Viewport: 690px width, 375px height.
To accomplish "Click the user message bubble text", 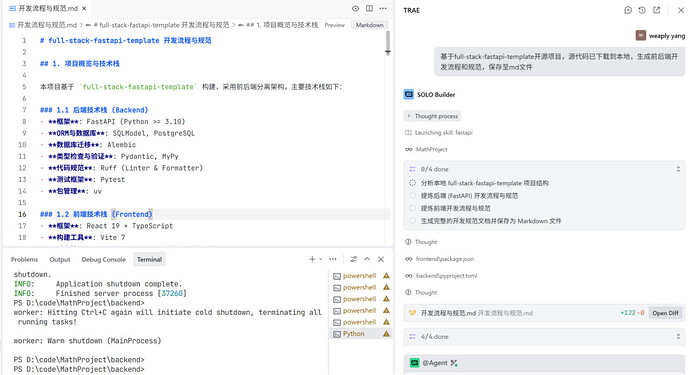I will pos(559,62).
